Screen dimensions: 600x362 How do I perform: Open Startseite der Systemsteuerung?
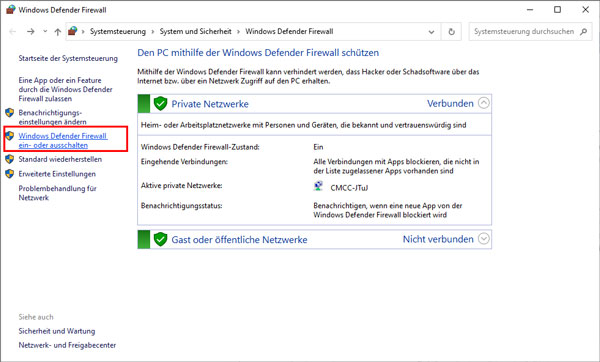[68, 58]
